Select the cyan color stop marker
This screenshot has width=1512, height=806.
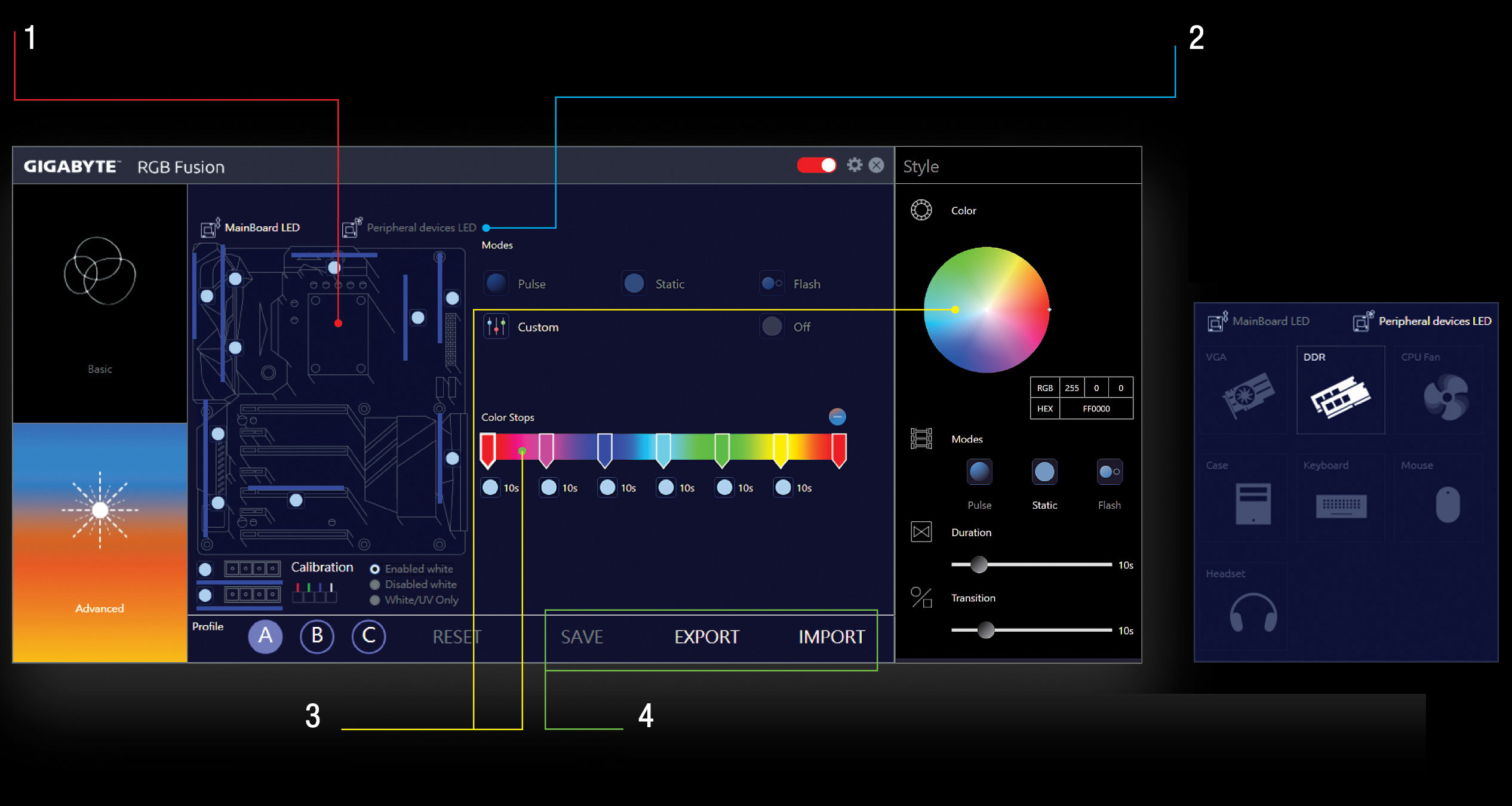tap(663, 451)
